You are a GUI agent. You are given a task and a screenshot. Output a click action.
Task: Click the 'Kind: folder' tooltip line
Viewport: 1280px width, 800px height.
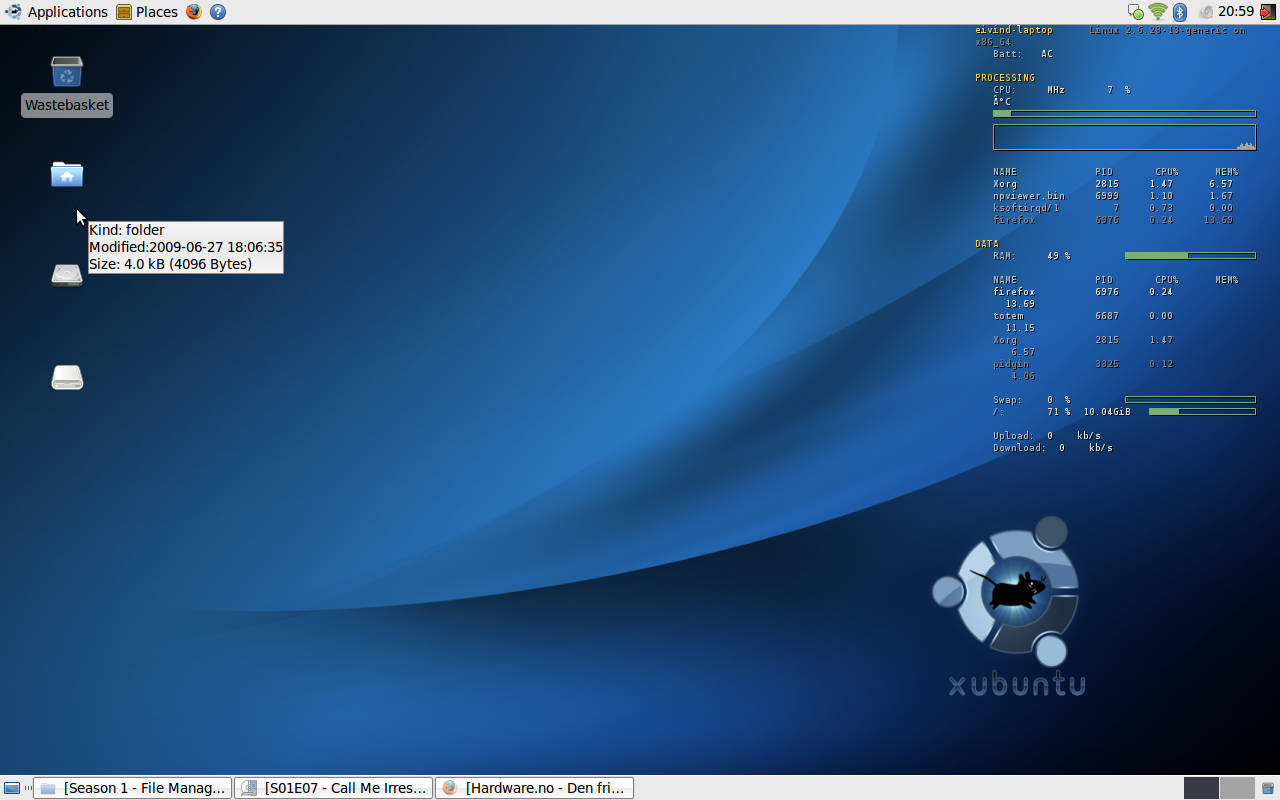pos(127,230)
